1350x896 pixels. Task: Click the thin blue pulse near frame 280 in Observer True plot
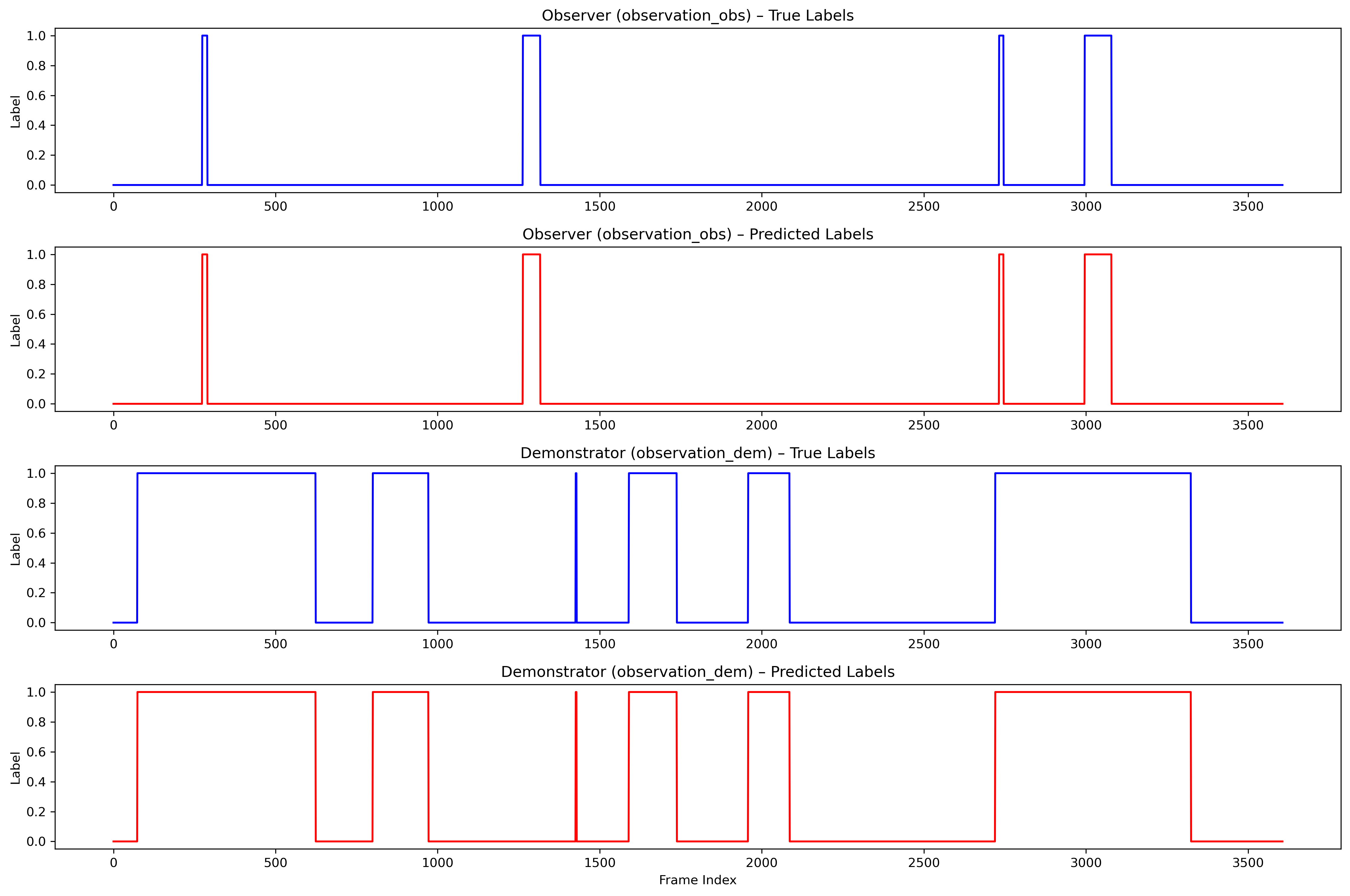pos(205,110)
